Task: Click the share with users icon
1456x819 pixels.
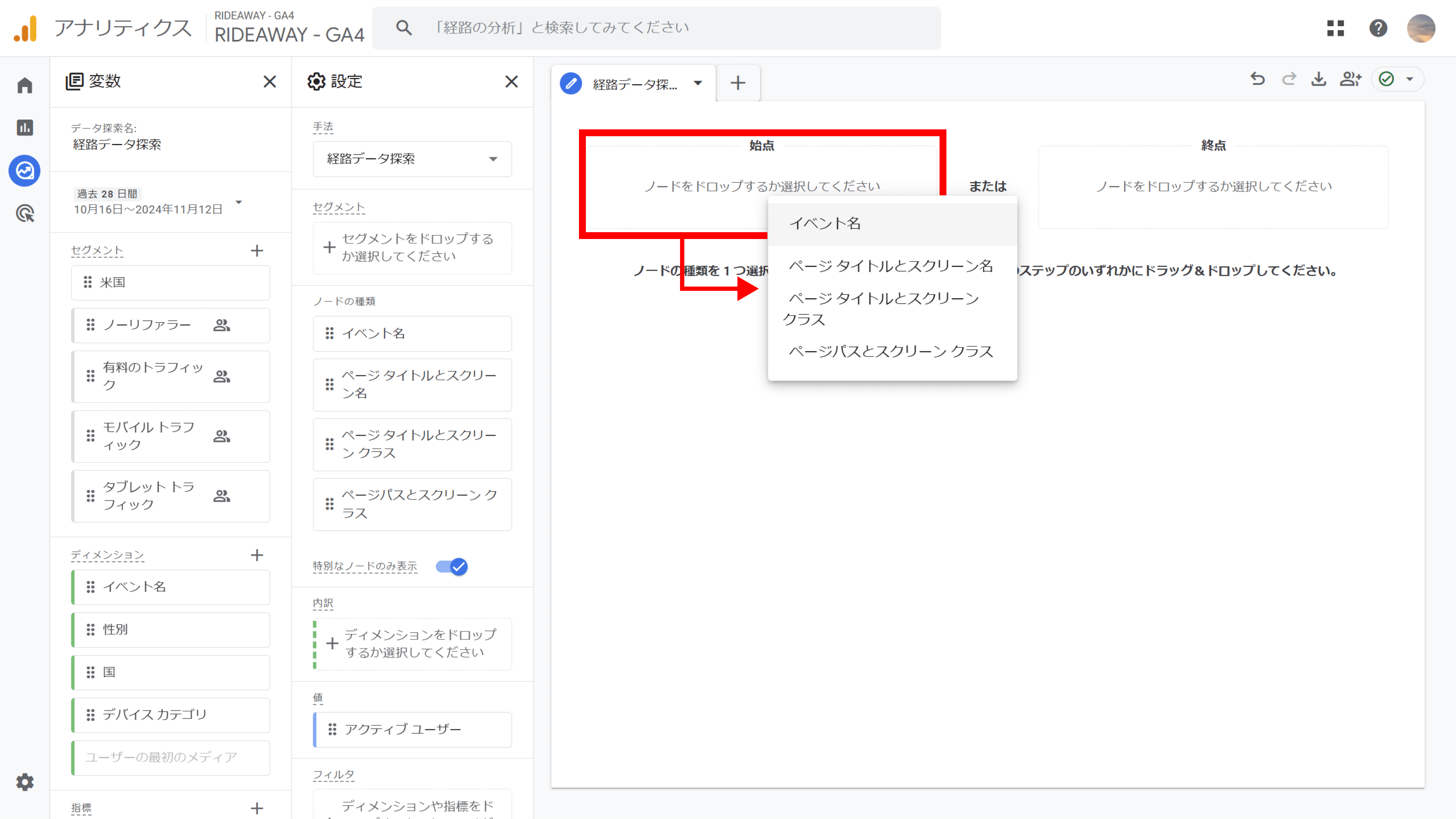Action: [1351, 79]
